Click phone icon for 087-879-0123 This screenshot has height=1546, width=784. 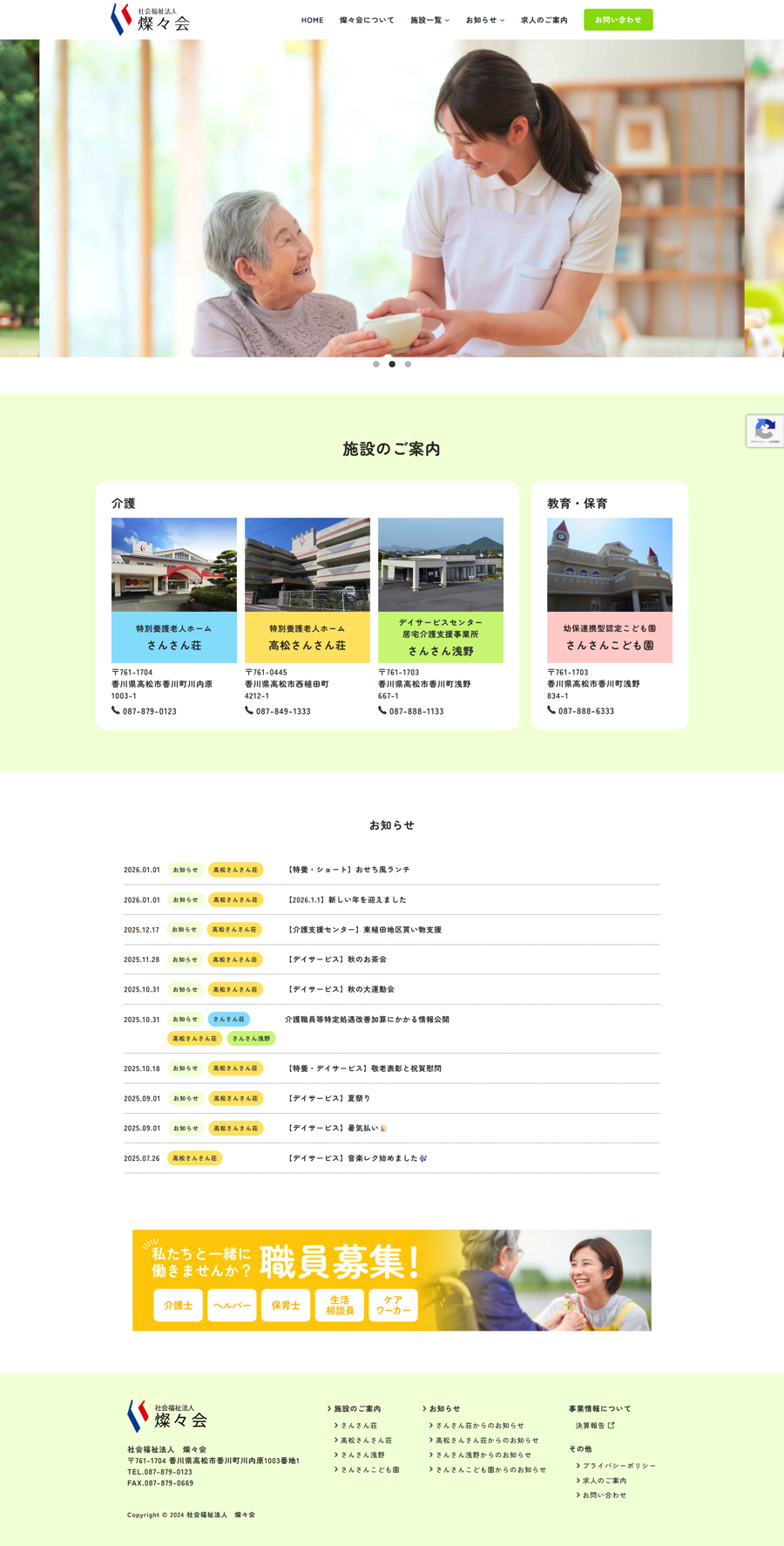tap(115, 710)
